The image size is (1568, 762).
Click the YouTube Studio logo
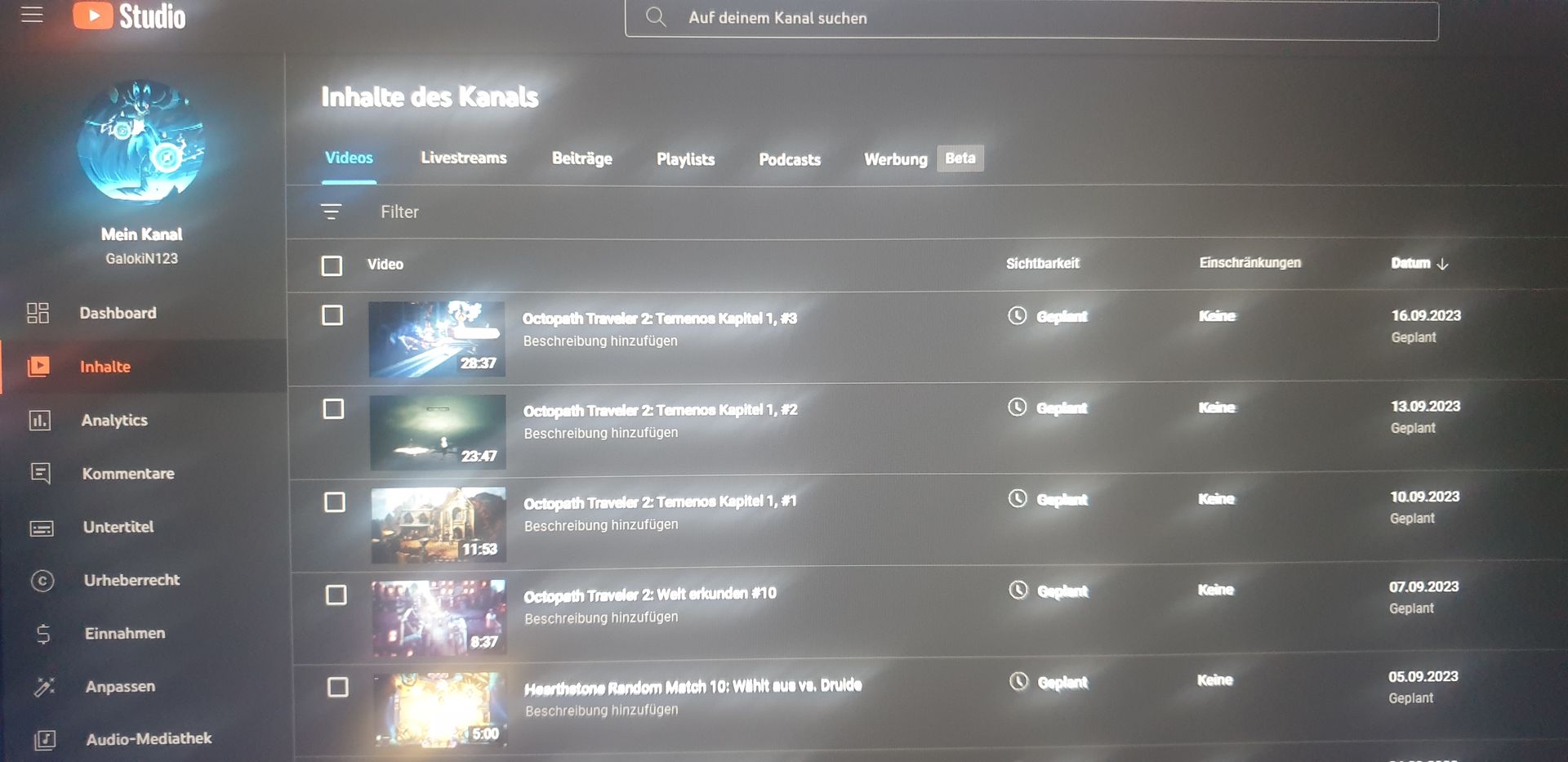click(x=129, y=16)
